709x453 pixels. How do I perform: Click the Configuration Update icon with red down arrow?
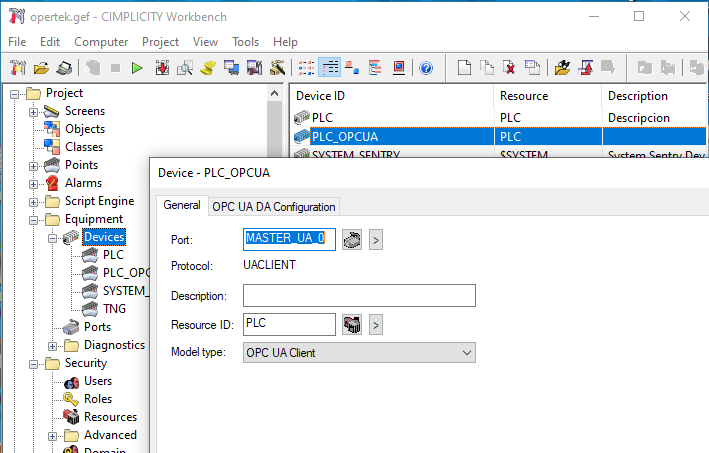coord(162,68)
